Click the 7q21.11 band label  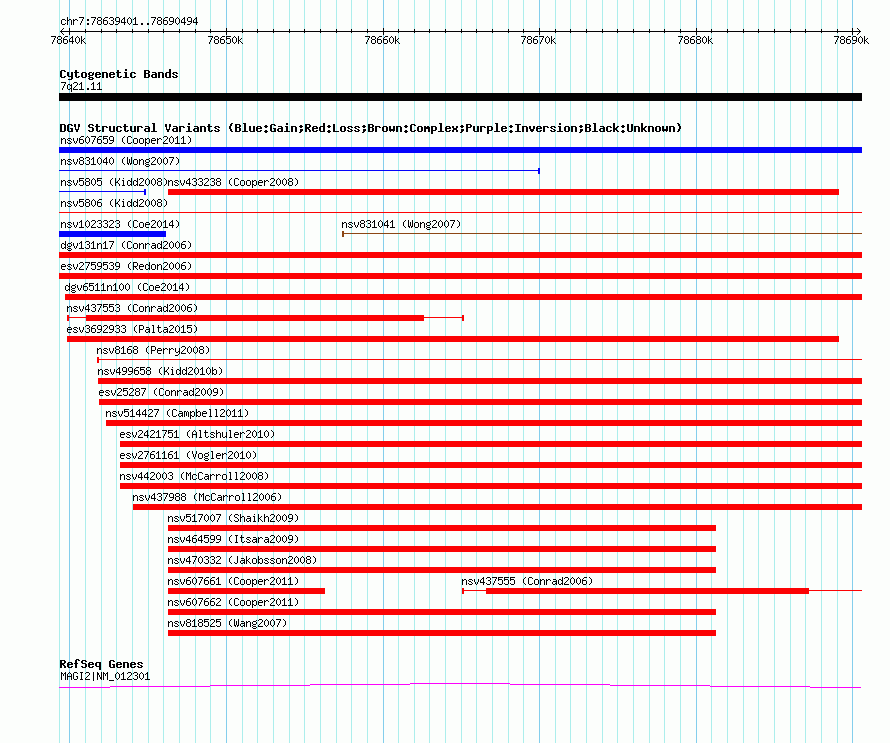coord(81,86)
